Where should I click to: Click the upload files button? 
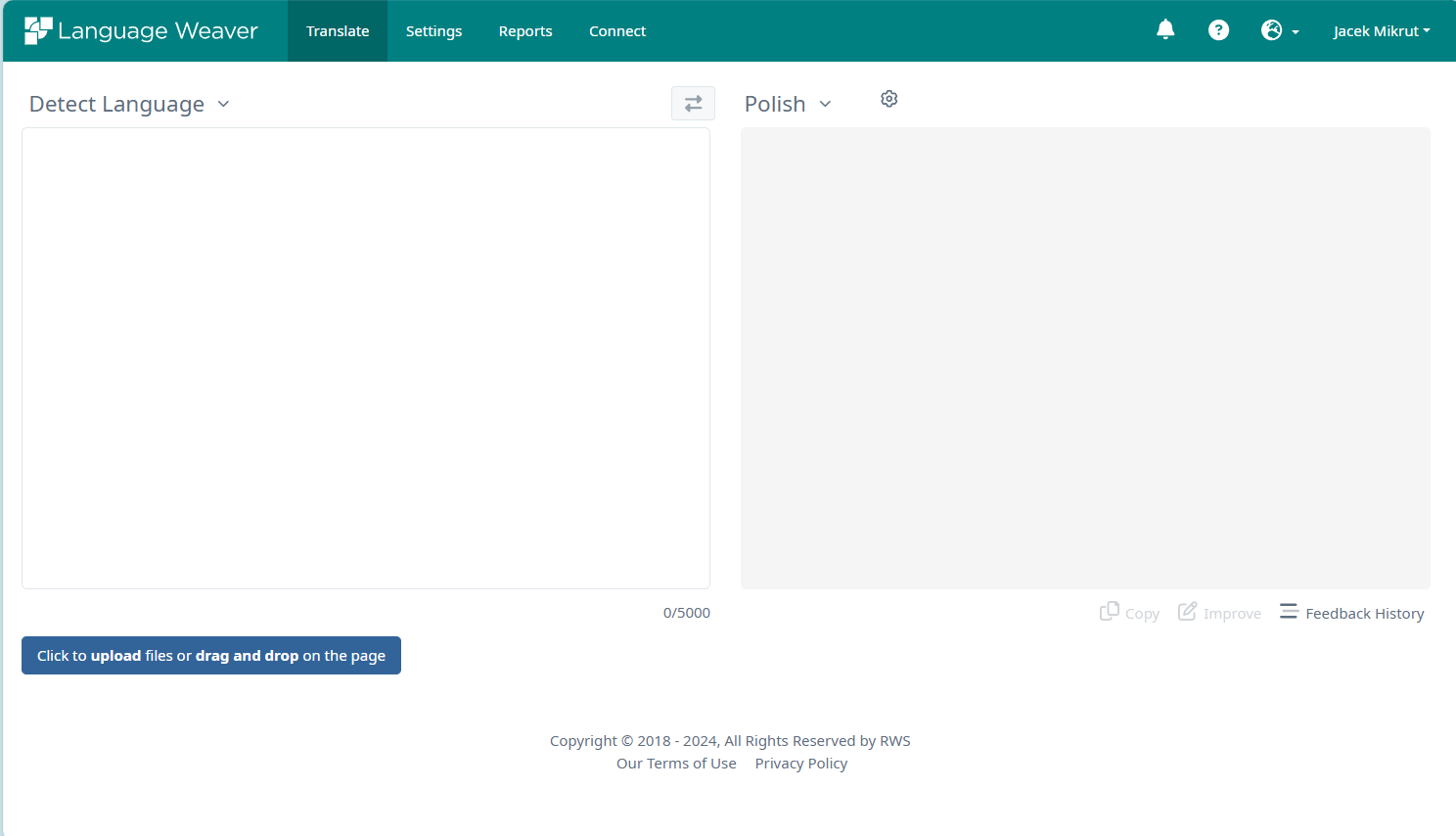(x=211, y=655)
